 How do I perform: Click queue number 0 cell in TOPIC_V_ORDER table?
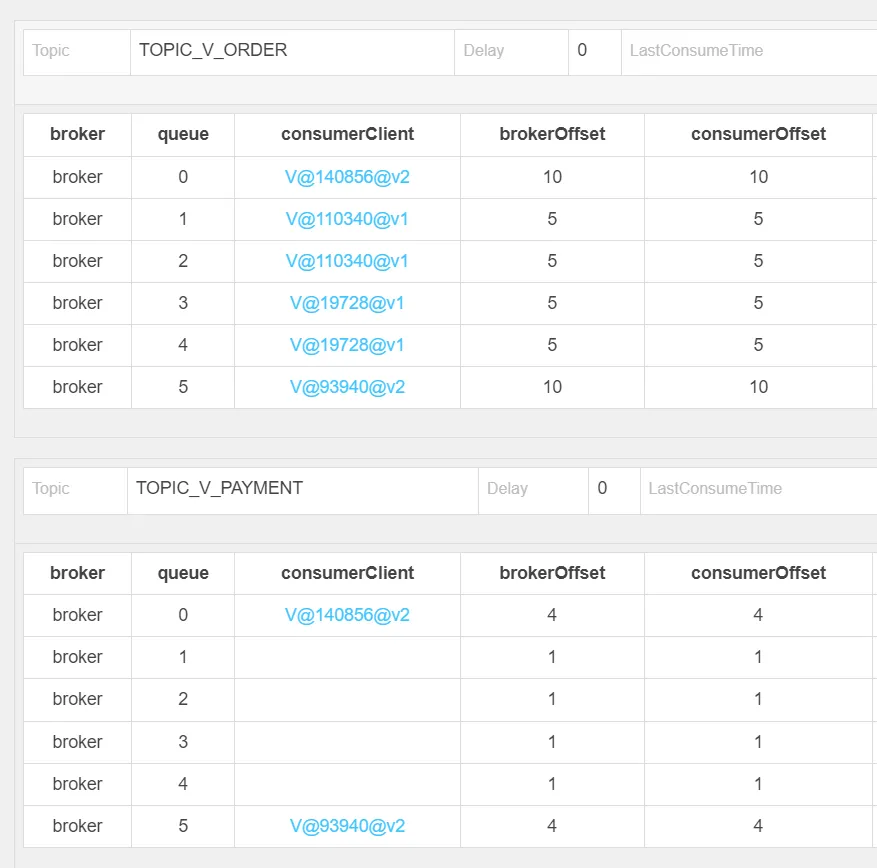(183, 177)
